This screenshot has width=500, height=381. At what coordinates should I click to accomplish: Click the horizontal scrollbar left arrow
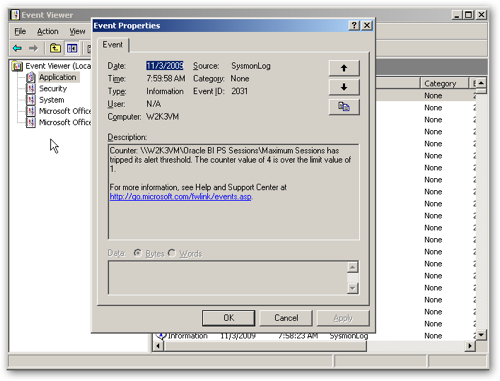[158, 346]
